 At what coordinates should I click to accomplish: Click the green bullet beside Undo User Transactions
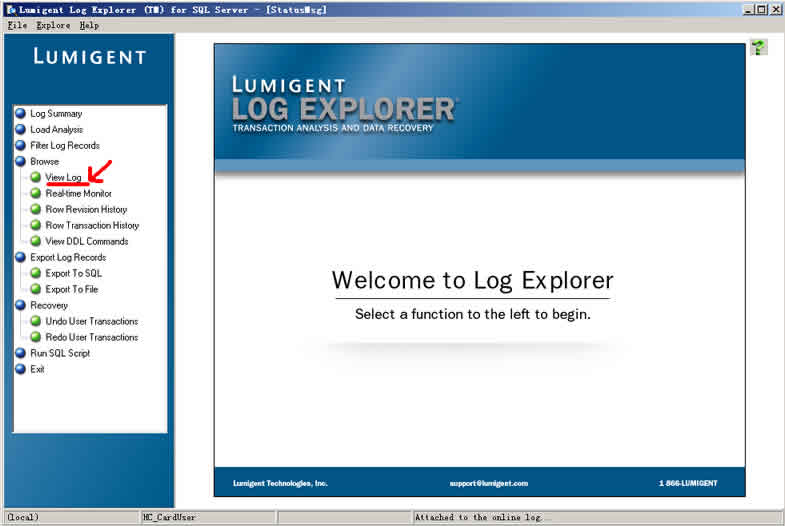coord(36,321)
